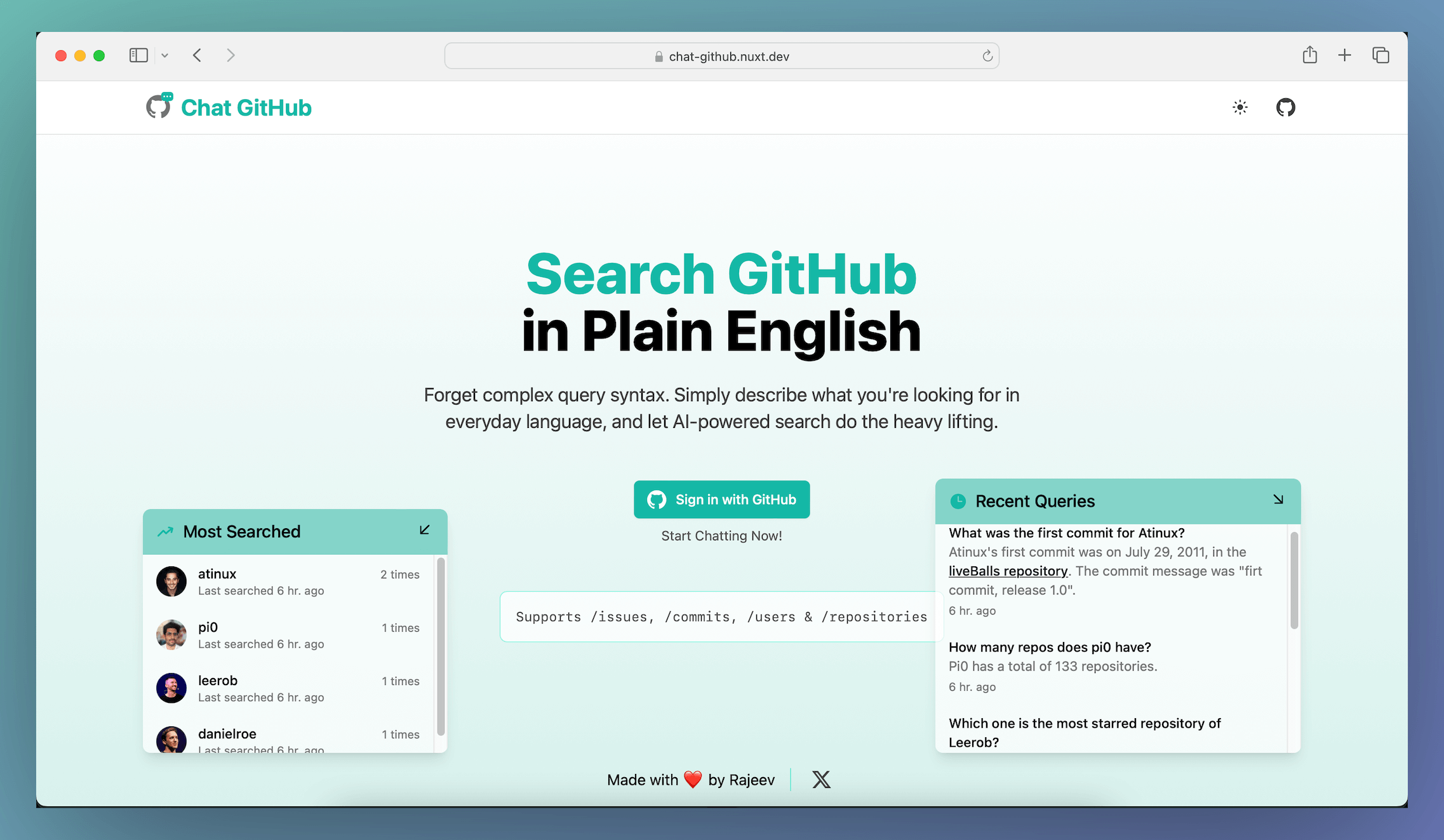Click the '1 times' count for pi0

coord(401,627)
